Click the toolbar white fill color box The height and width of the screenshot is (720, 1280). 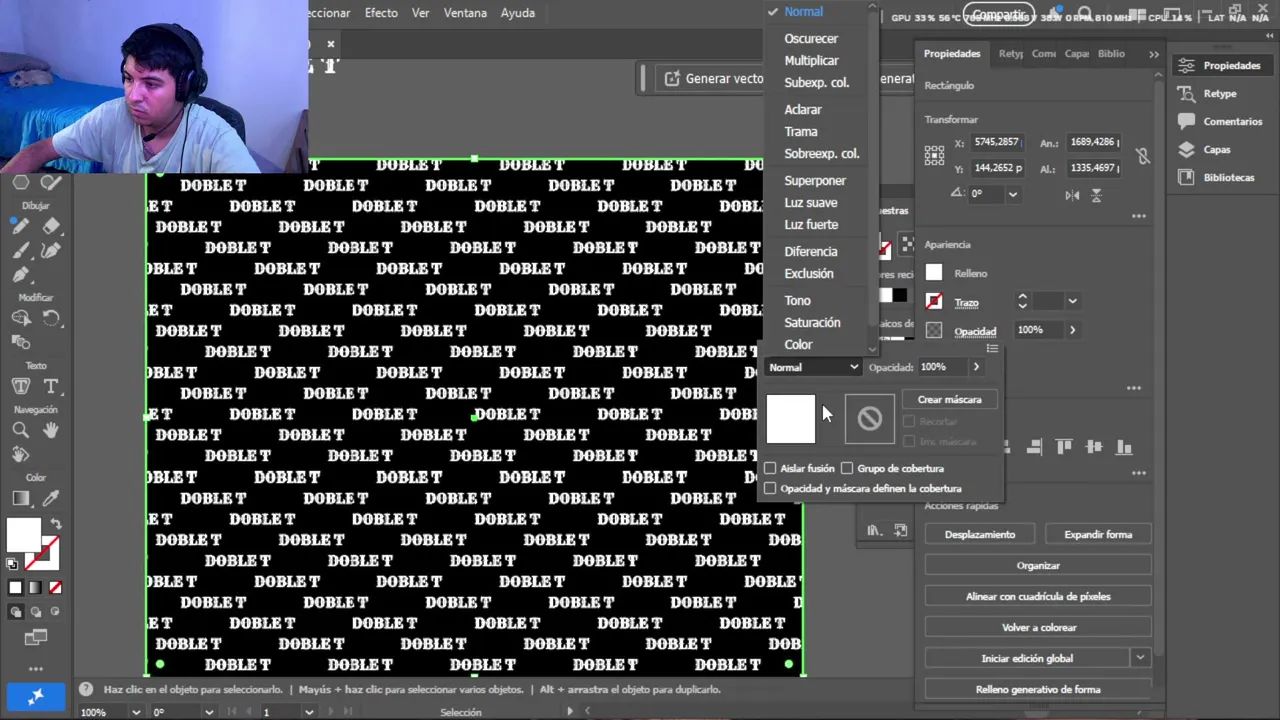(23, 536)
